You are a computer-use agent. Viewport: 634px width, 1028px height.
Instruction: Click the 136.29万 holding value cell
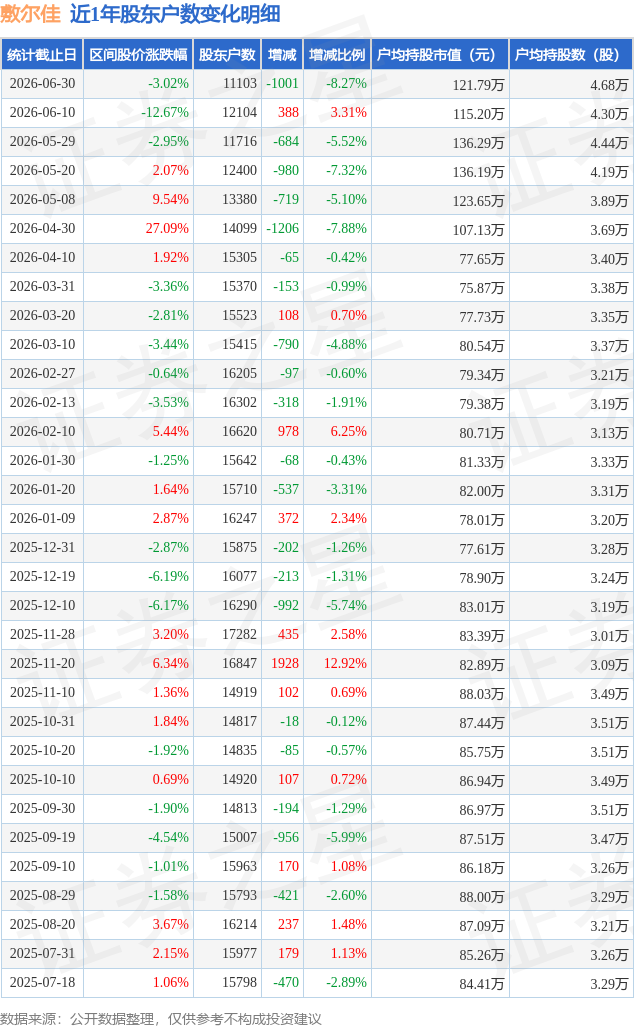[479, 142]
